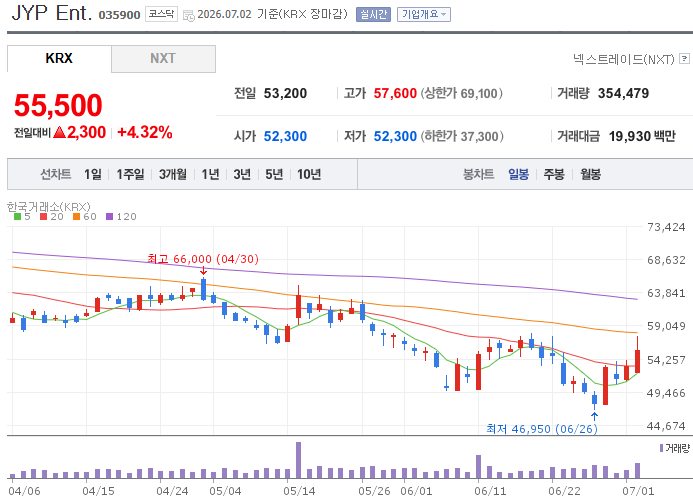Click the 73,424 price axis label

point(666,227)
